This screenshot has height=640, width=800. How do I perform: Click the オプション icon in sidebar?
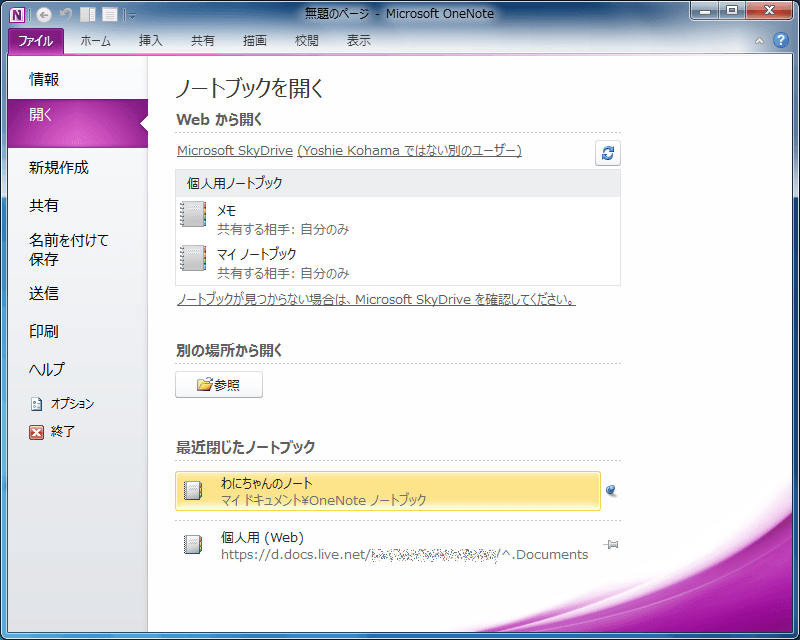click(36, 404)
